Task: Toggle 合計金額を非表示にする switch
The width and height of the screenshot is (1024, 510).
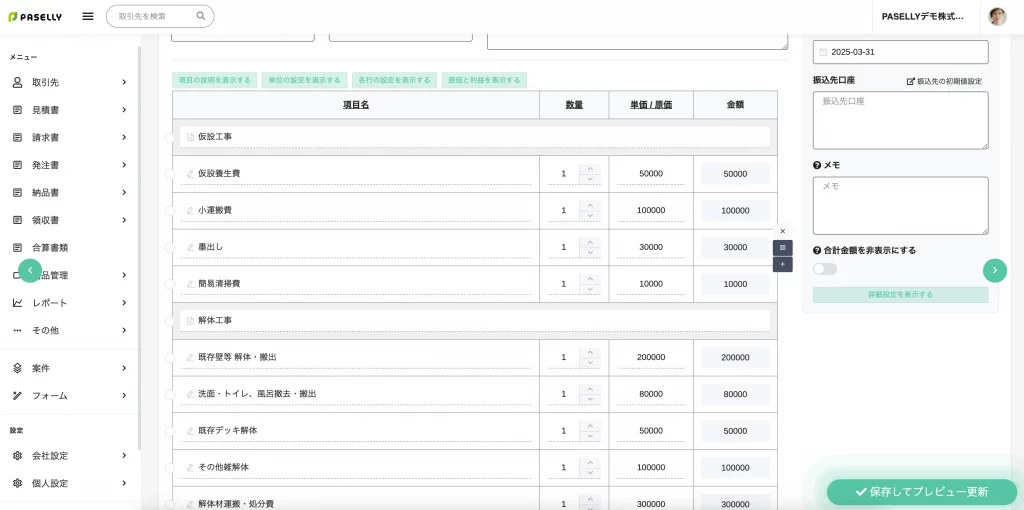Action: (x=825, y=269)
